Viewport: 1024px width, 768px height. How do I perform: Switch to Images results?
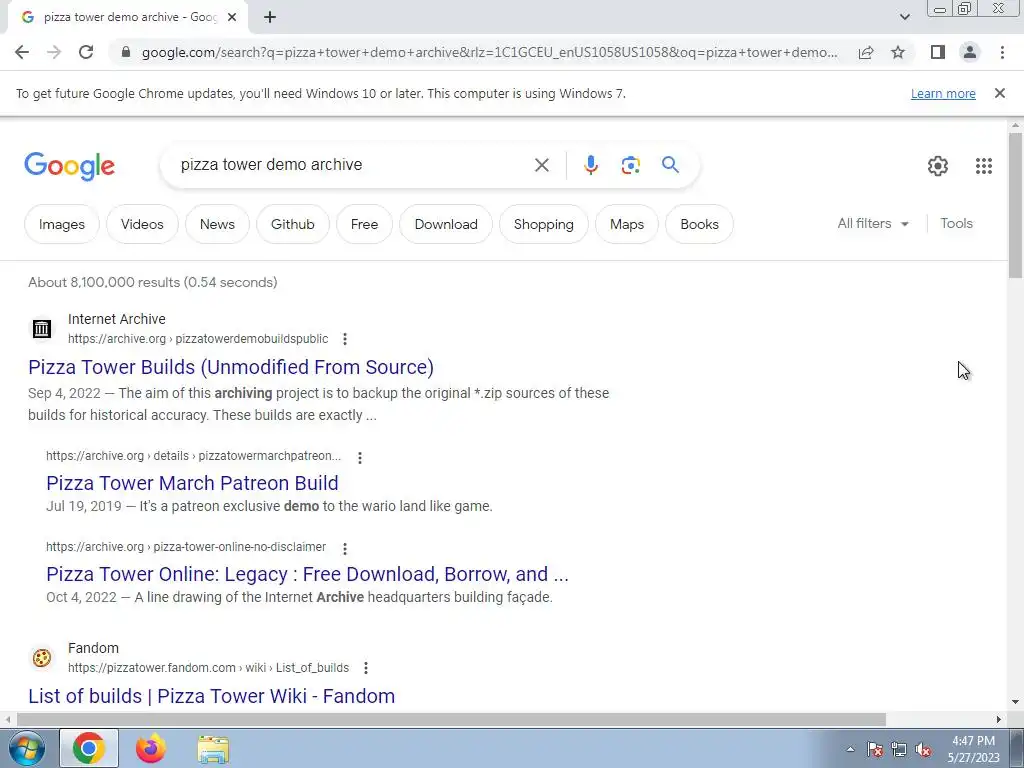pyautogui.click(x=61, y=224)
